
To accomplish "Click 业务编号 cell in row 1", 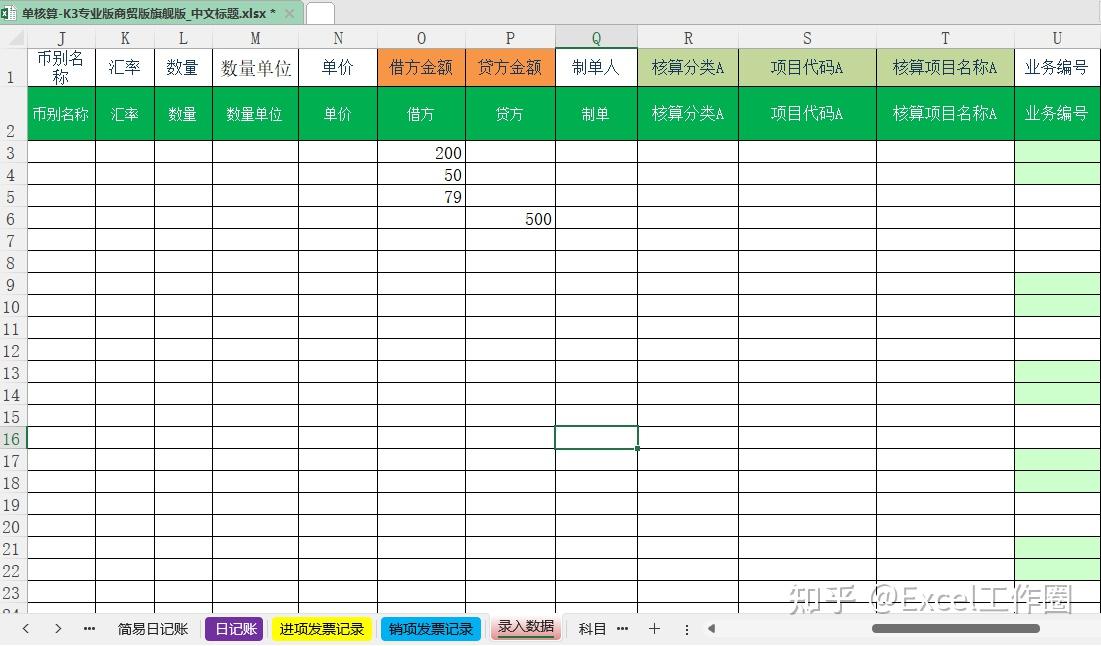I will tap(1057, 67).
